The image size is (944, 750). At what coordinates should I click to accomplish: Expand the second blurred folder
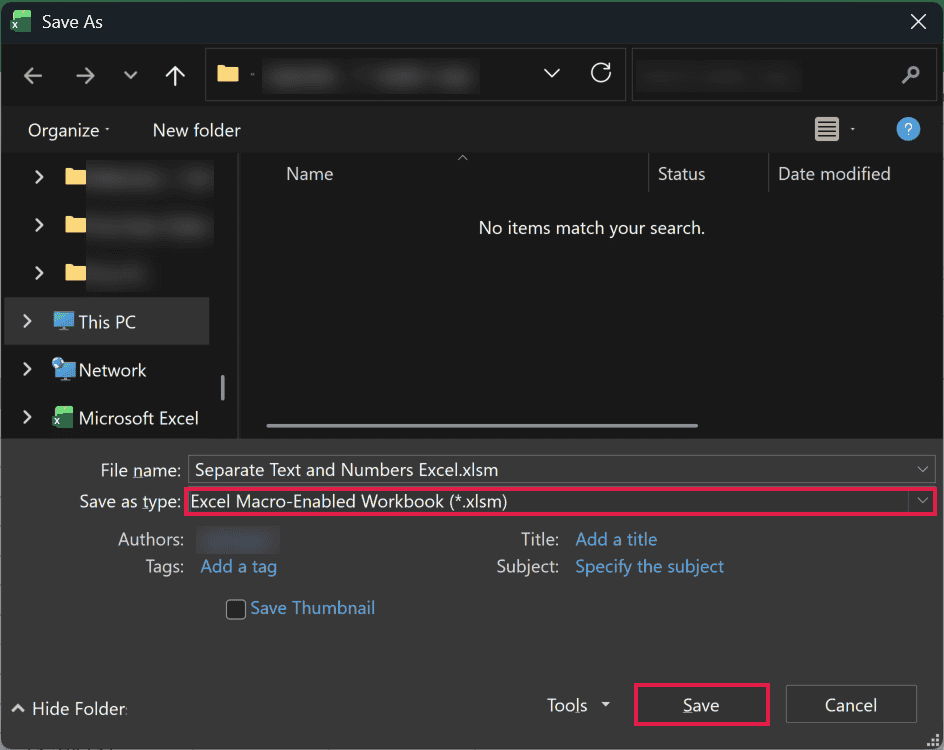39,225
